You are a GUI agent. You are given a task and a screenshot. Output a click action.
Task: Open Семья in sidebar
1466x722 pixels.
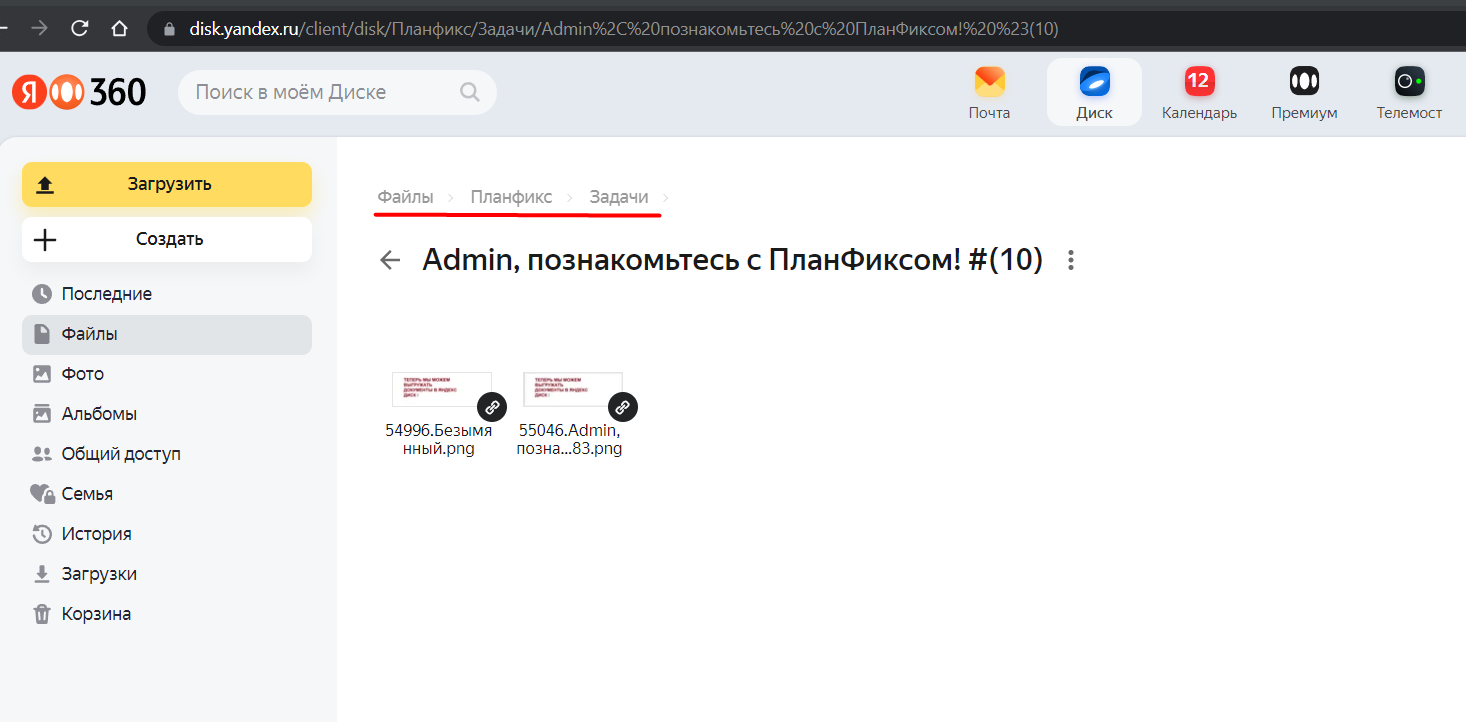pyautogui.click(x=167, y=494)
